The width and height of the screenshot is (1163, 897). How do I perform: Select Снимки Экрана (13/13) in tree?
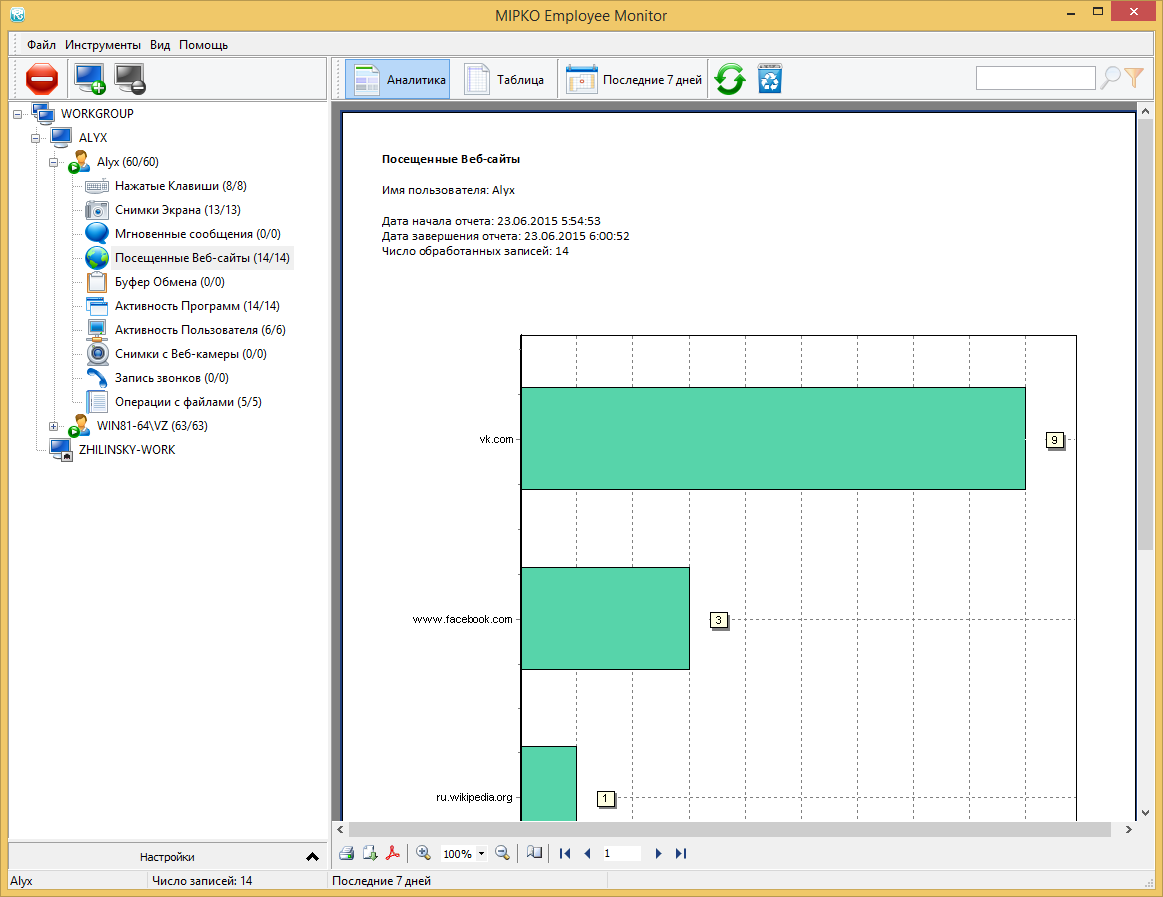point(177,210)
